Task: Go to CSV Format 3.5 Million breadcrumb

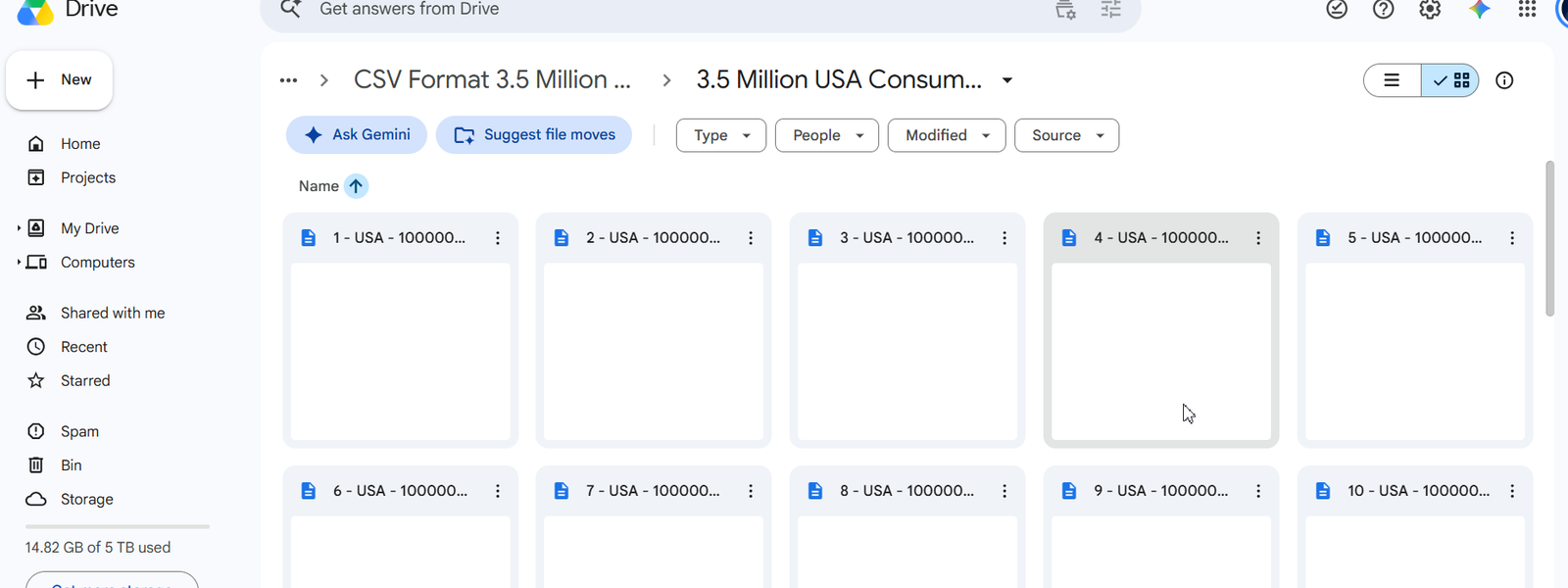Action: pos(492,79)
